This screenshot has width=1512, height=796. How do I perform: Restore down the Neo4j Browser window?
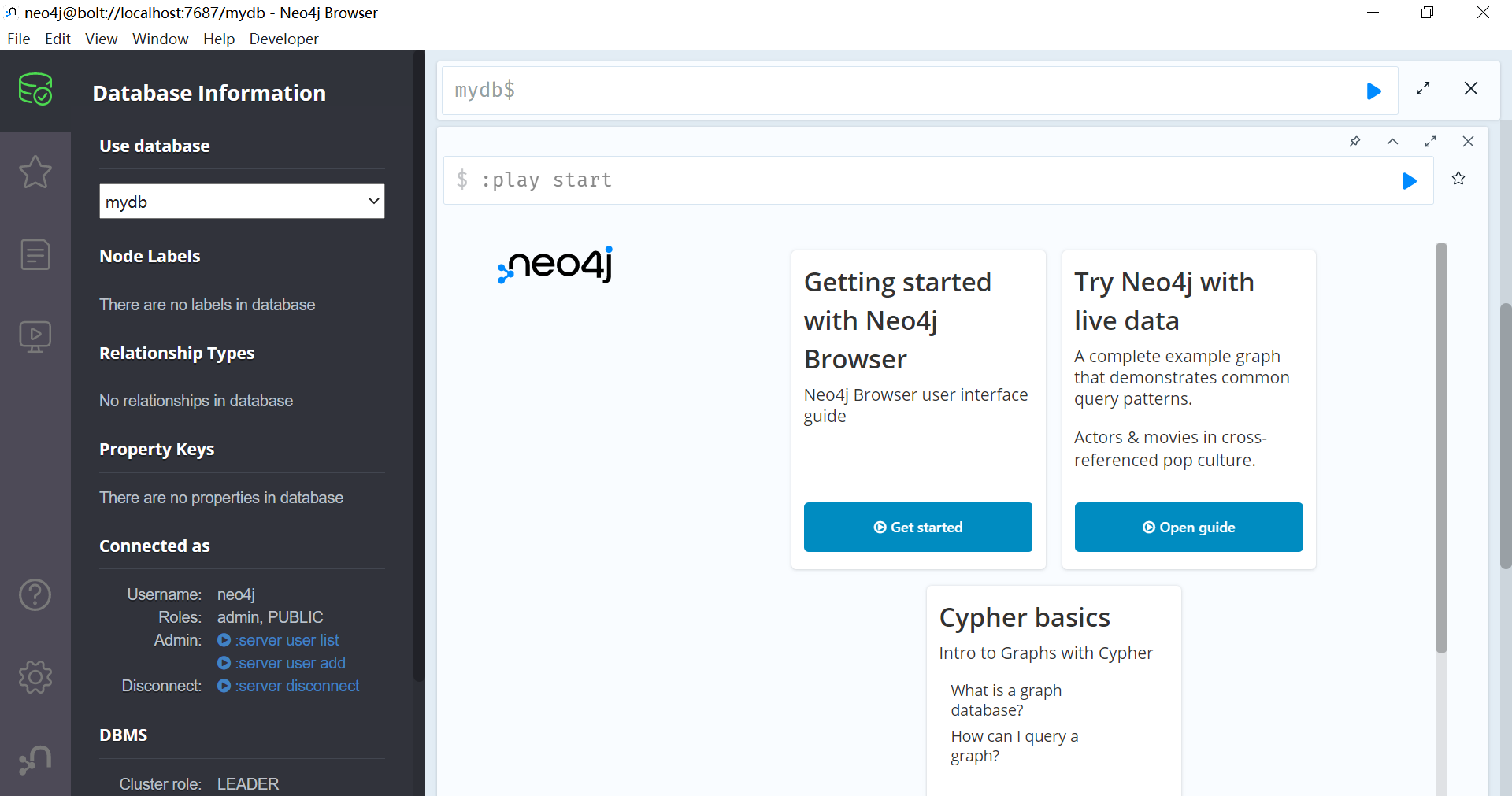1427,13
